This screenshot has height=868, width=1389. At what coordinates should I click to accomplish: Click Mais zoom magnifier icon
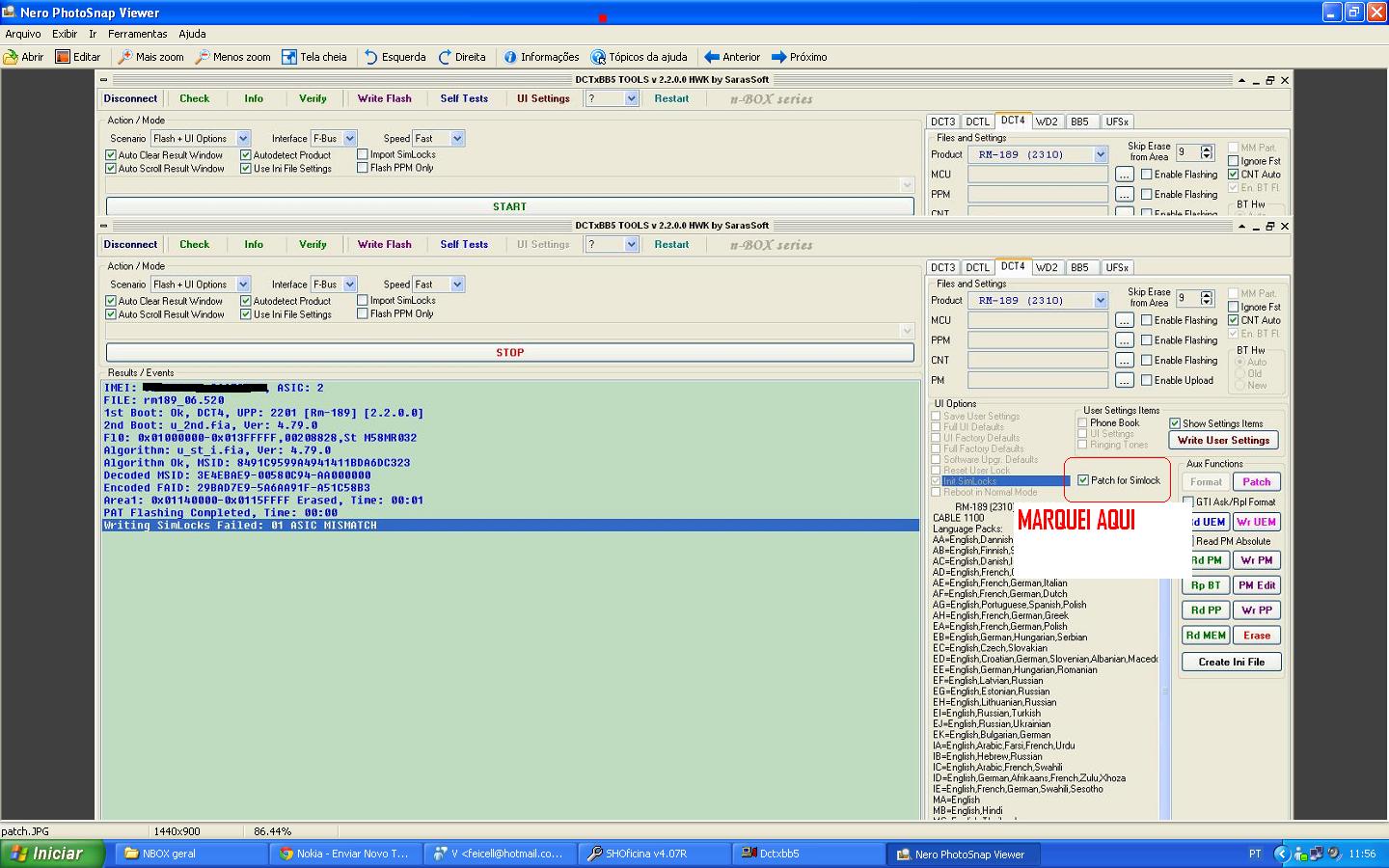(125, 57)
